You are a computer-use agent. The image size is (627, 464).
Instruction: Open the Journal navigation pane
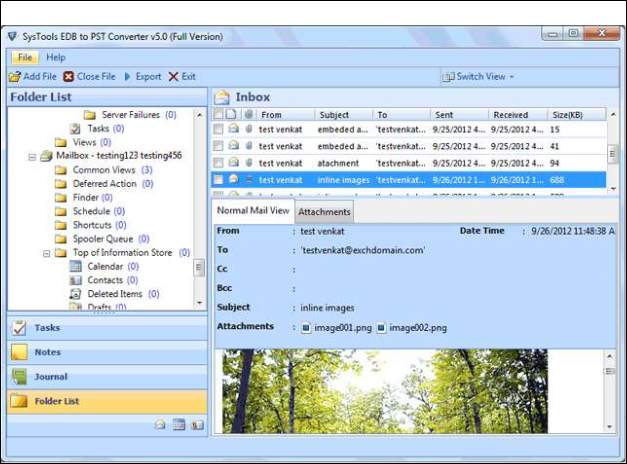[x=50, y=377]
